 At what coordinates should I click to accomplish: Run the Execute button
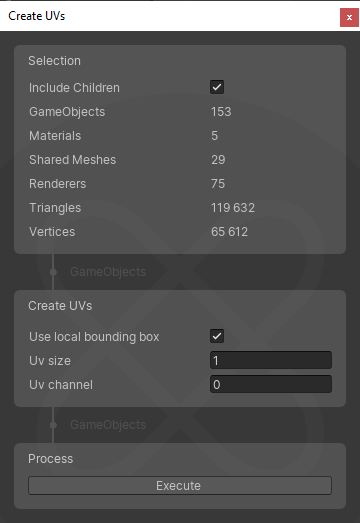tap(180, 486)
